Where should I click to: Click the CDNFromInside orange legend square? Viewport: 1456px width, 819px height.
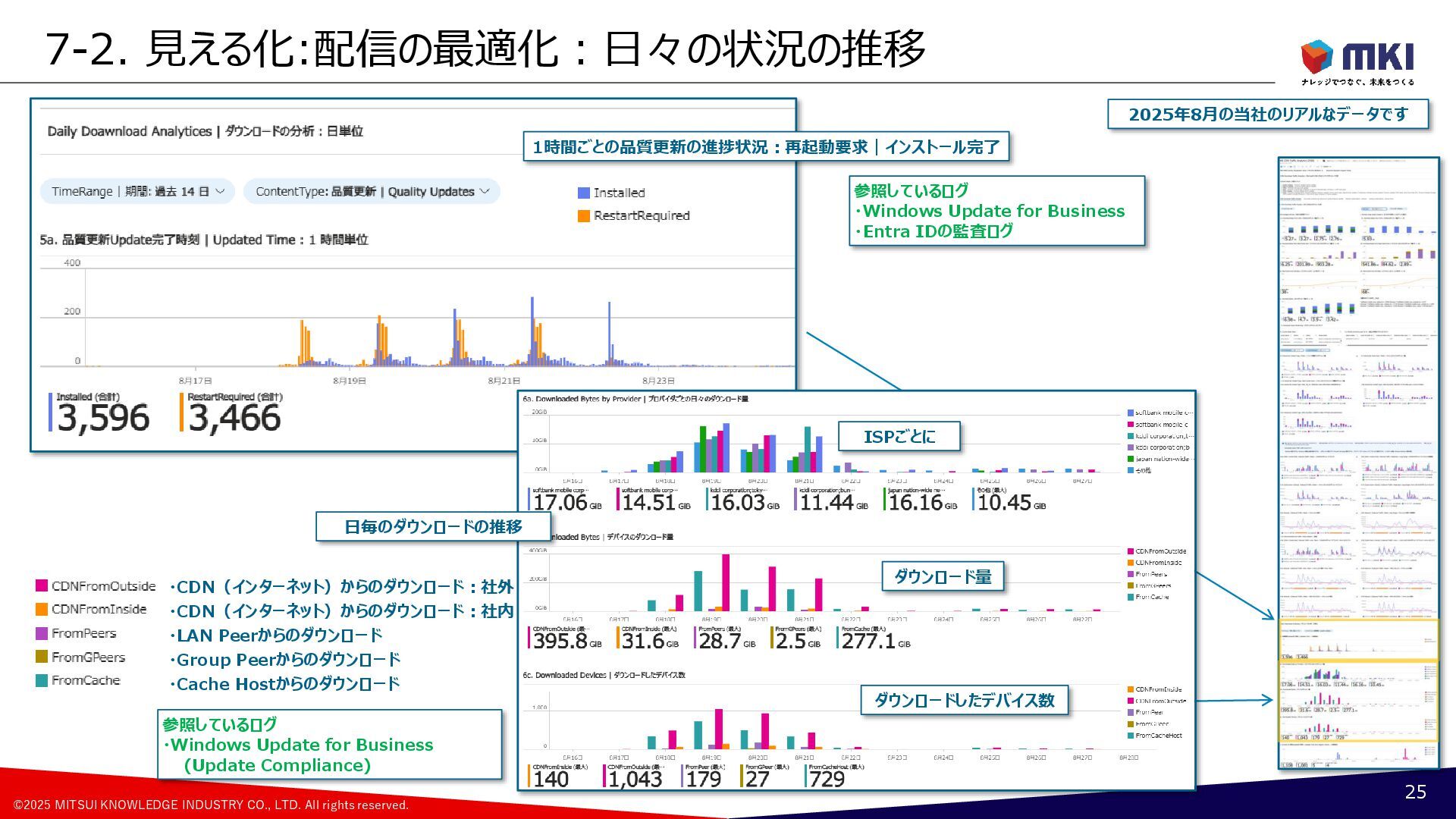point(42,609)
